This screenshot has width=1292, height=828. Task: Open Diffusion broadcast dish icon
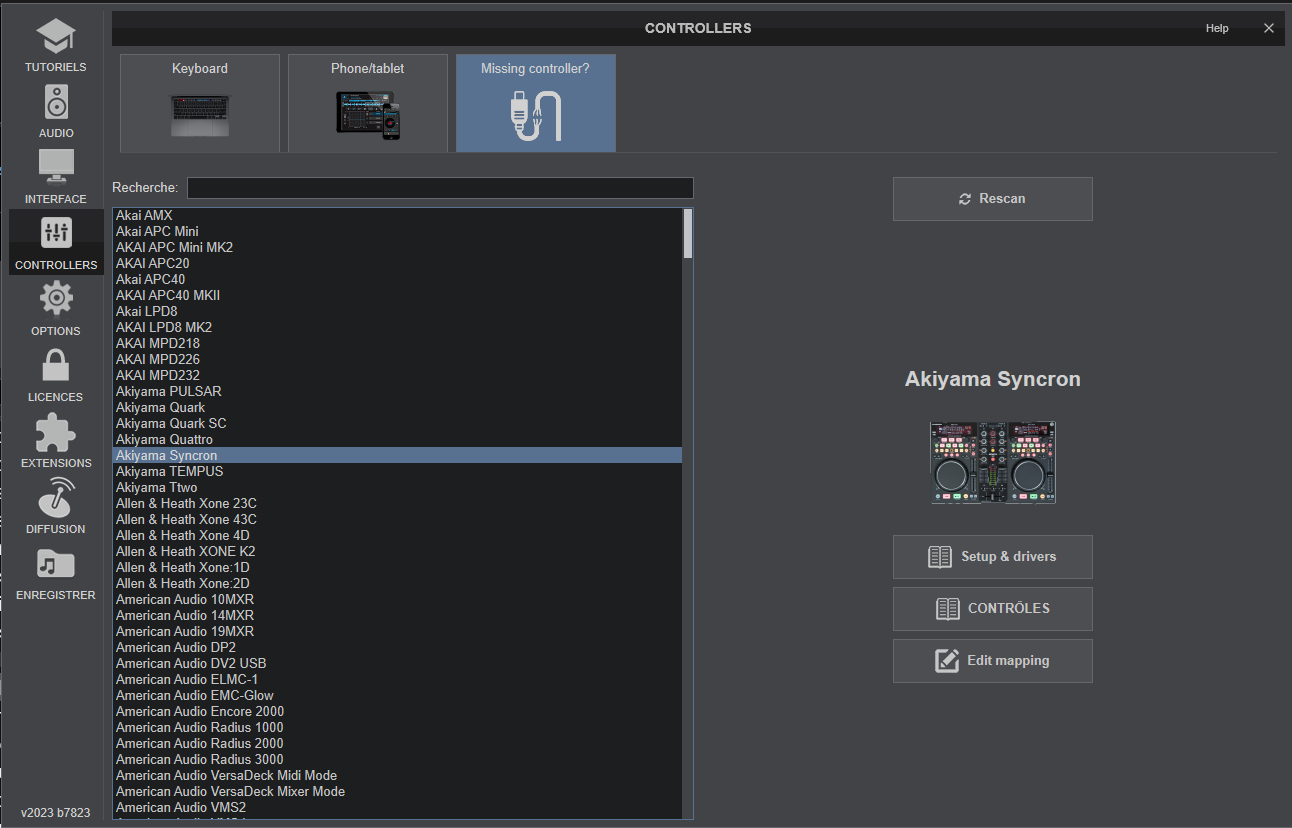[56, 497]
